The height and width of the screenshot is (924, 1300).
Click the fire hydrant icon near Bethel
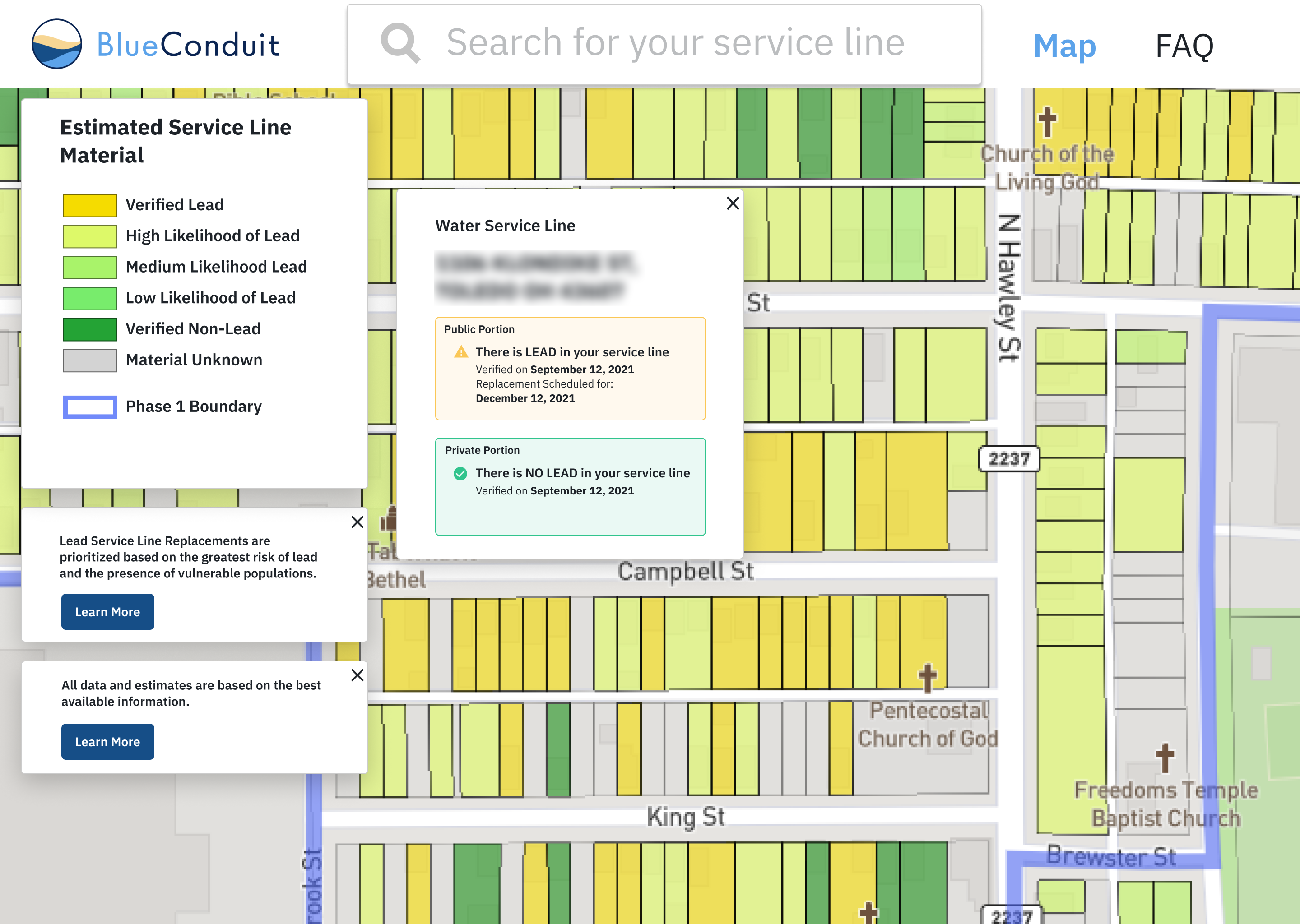[x=390, y=521]
